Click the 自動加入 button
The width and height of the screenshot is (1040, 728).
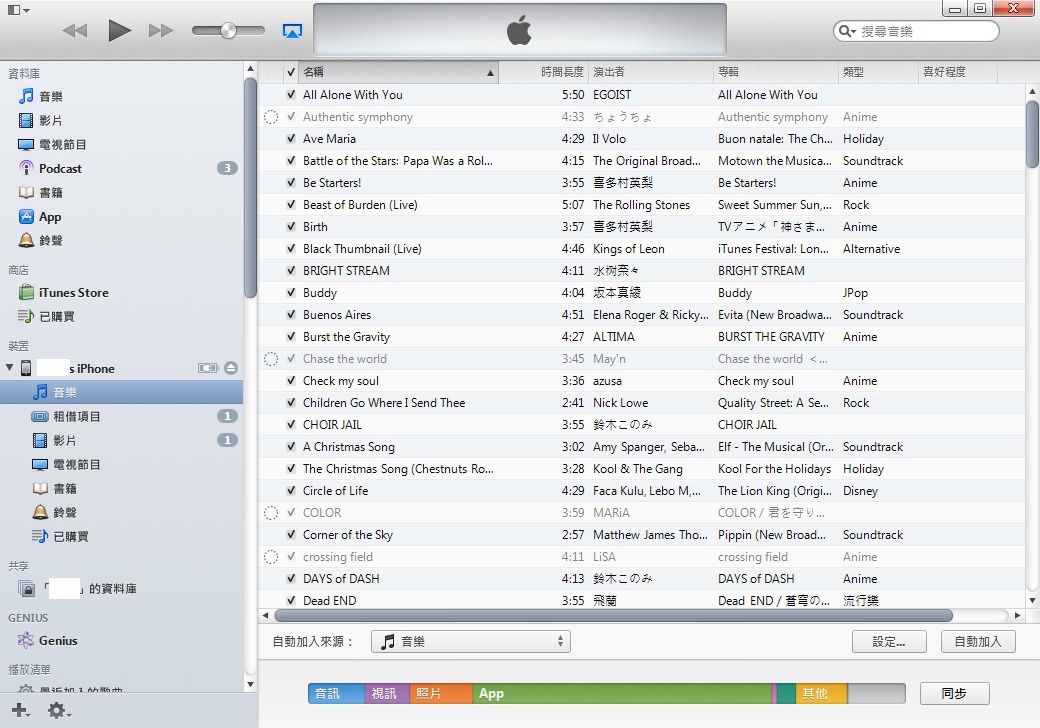pos(978,642)
